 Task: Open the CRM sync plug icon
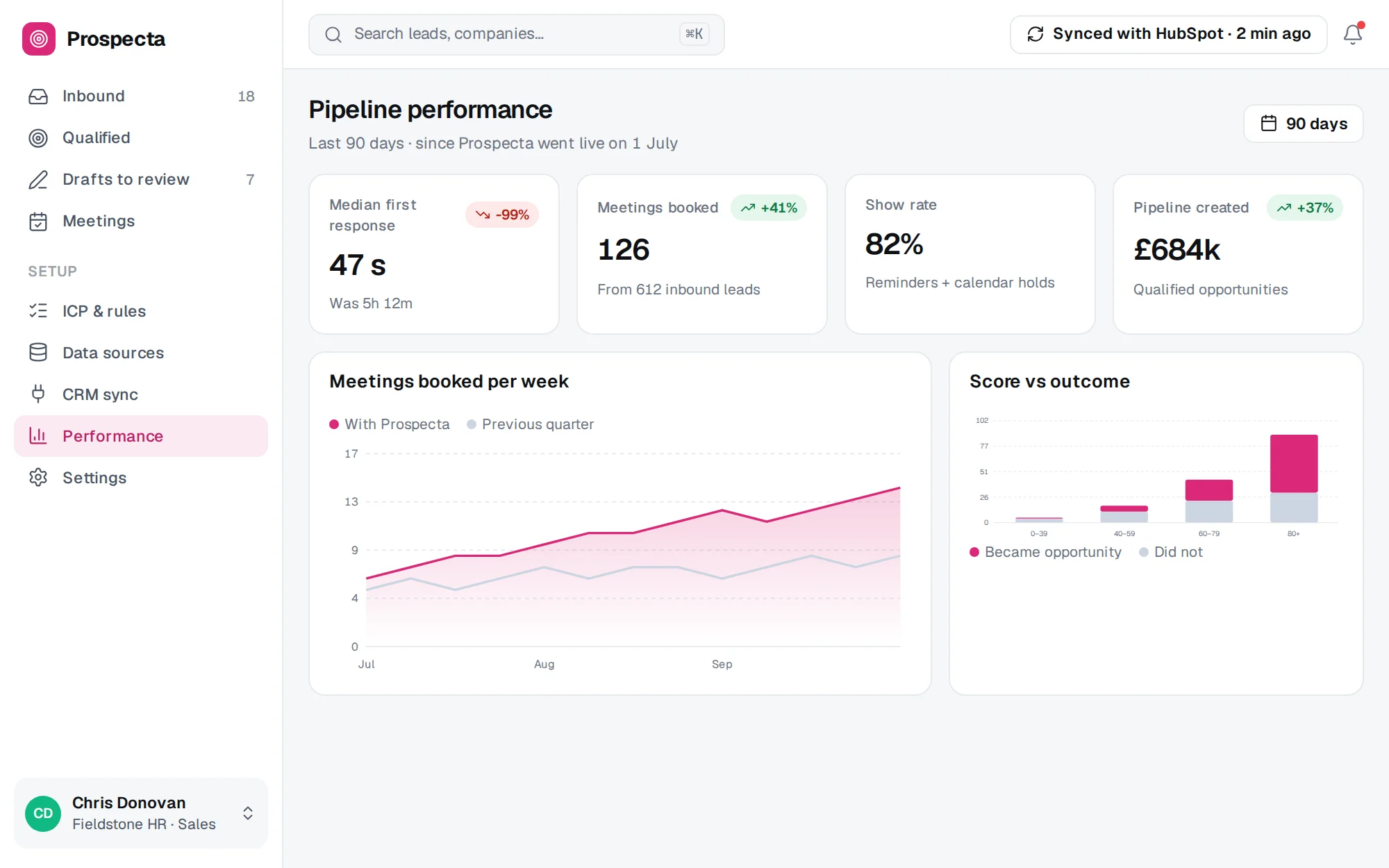coord(38,394)
